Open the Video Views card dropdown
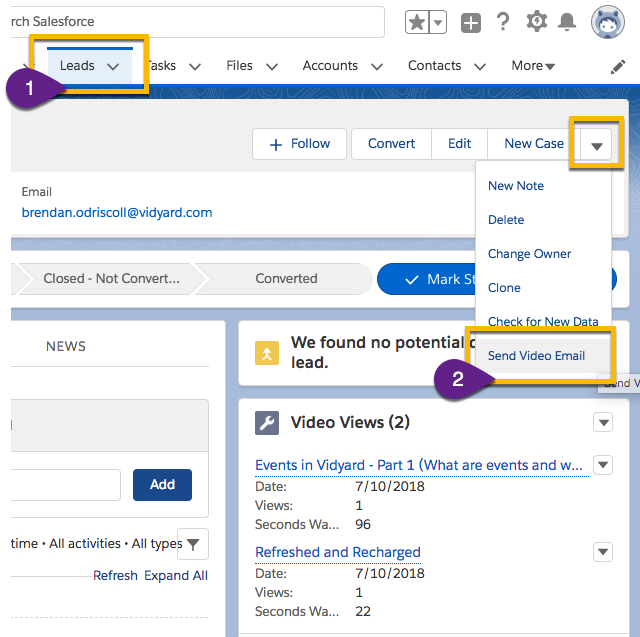The width and height of the screenshot is (640, 637). click(x=603, y=422)
